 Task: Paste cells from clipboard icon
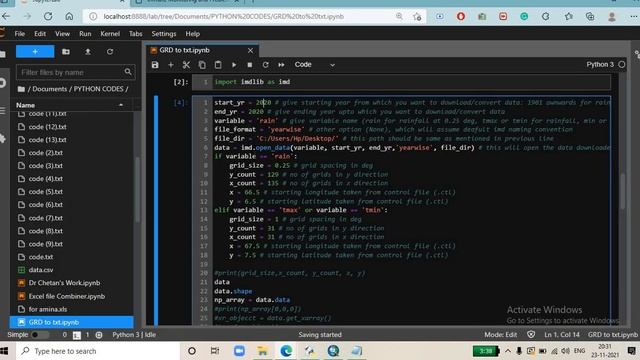tap(218, 65)
